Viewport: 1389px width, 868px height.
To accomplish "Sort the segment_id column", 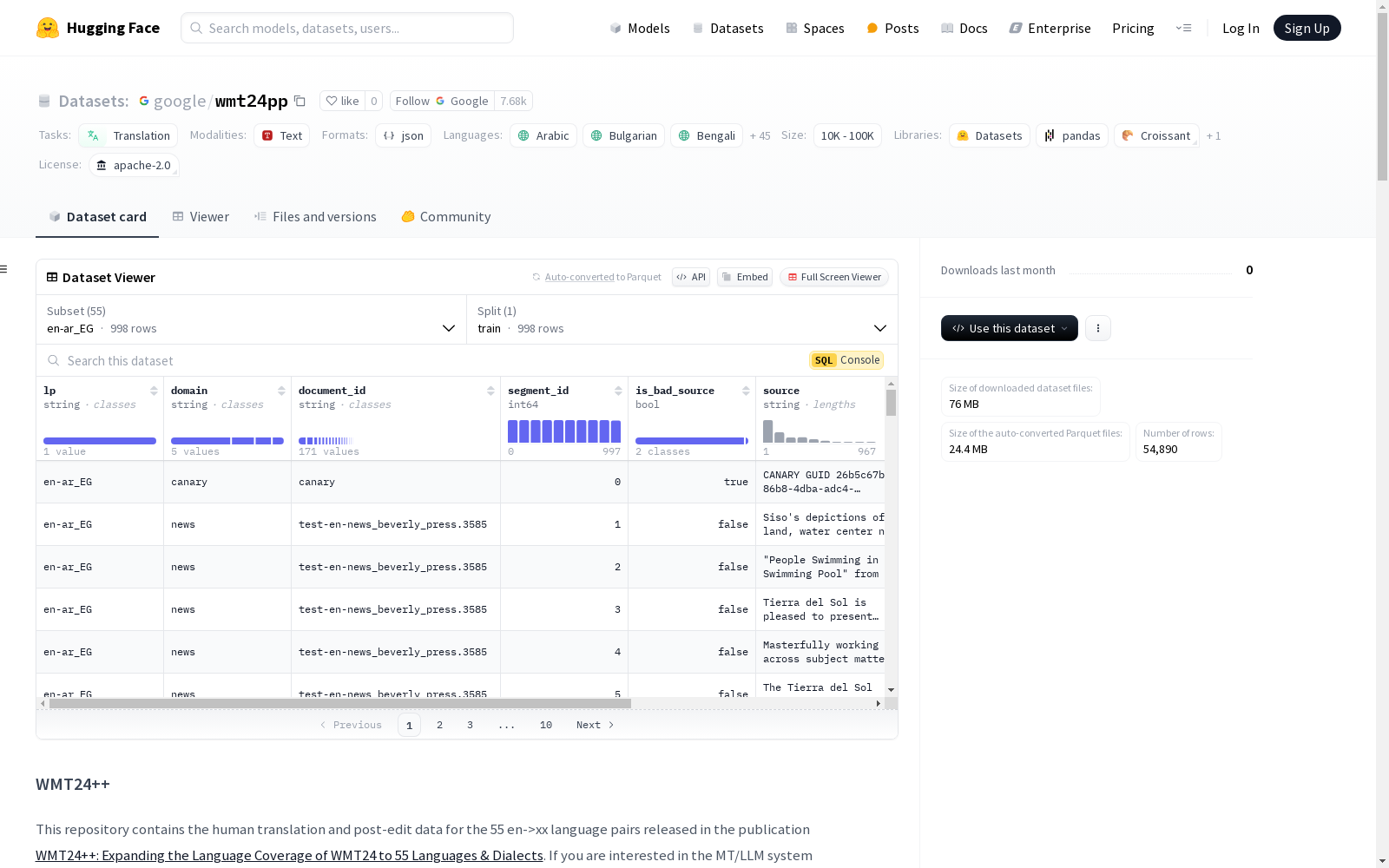I will click(x=618, y=391).
